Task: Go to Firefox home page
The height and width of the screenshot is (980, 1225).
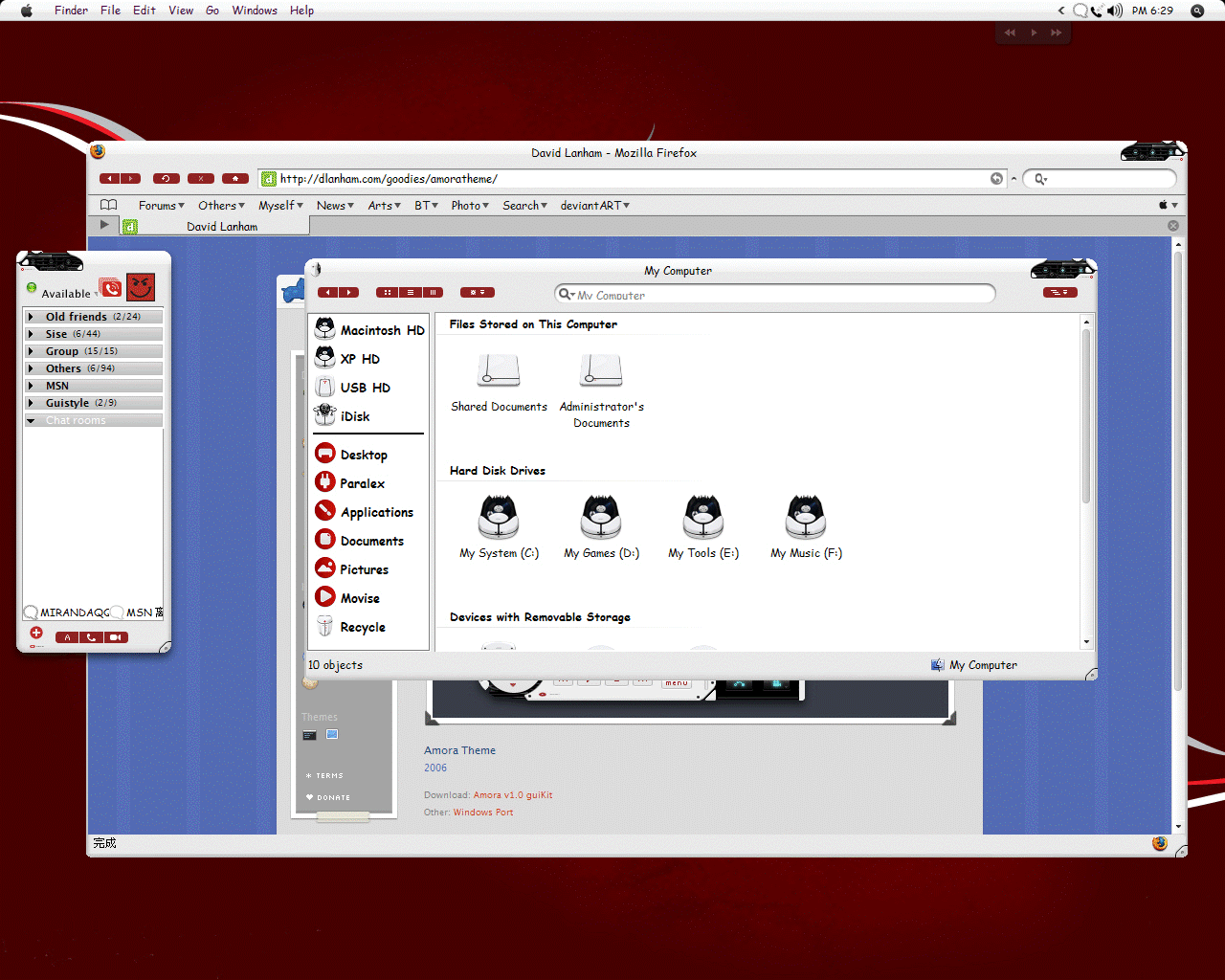Action: pos(235,178)
